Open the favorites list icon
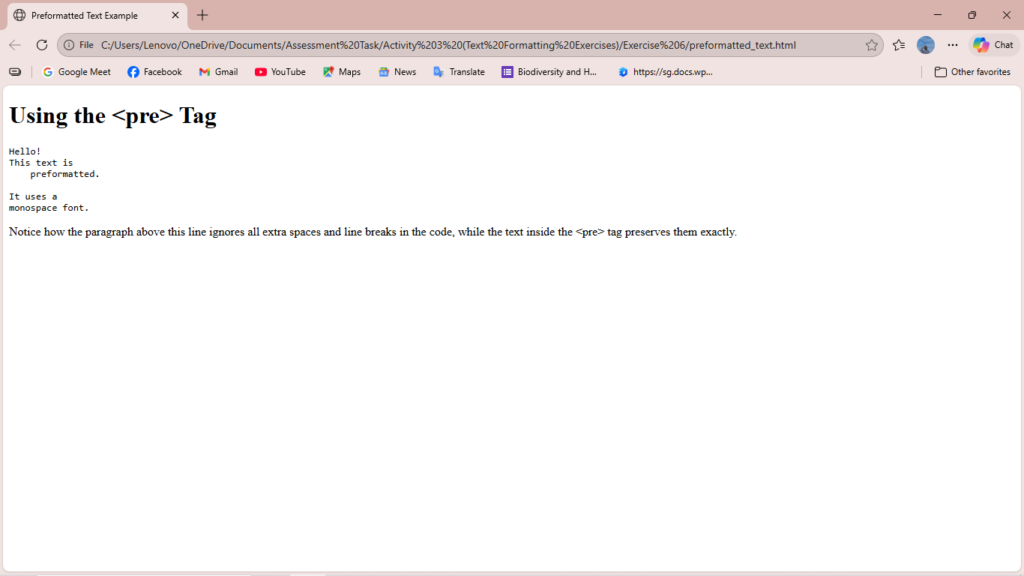 [898, 45]
